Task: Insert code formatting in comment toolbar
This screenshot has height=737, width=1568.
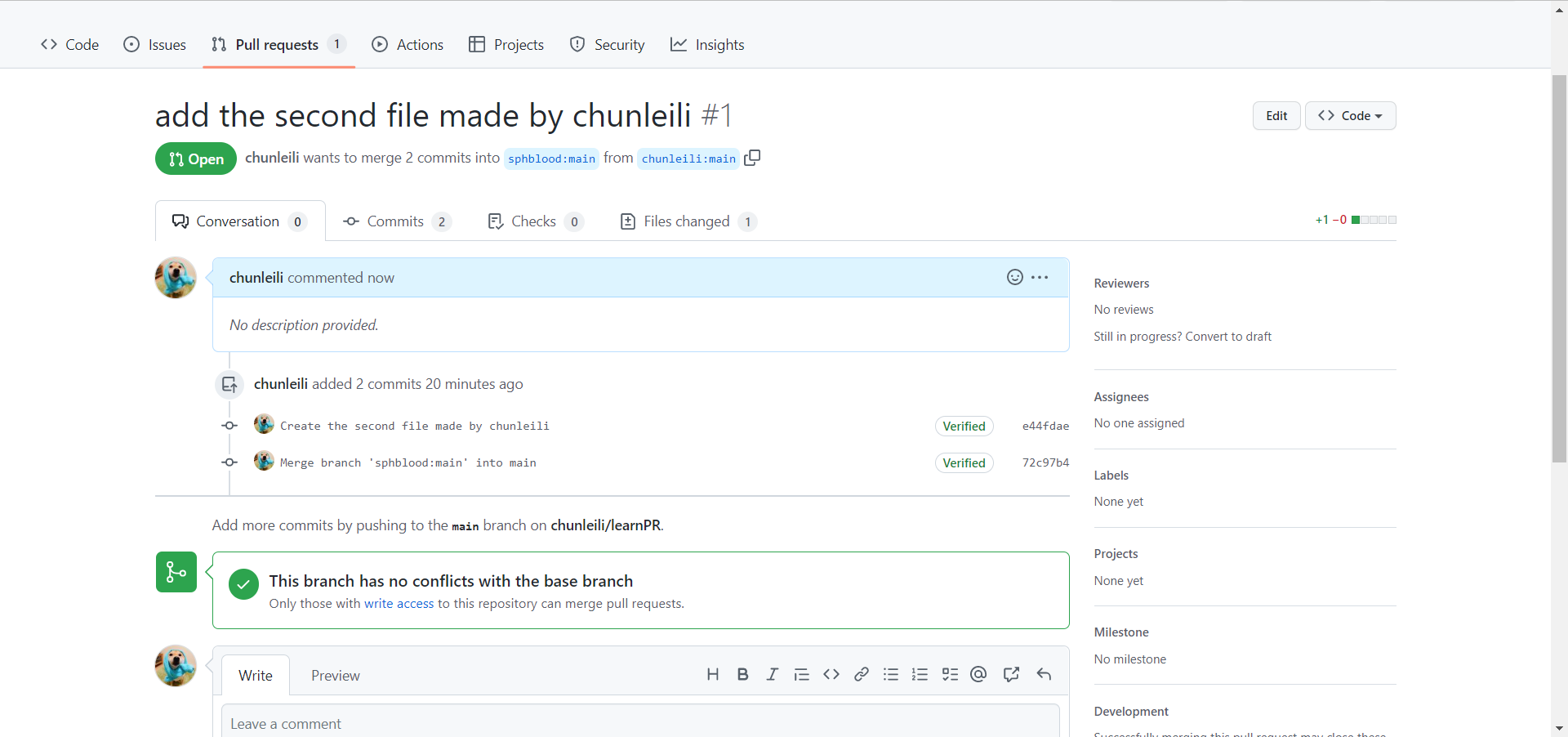Action: coord(831,674)
